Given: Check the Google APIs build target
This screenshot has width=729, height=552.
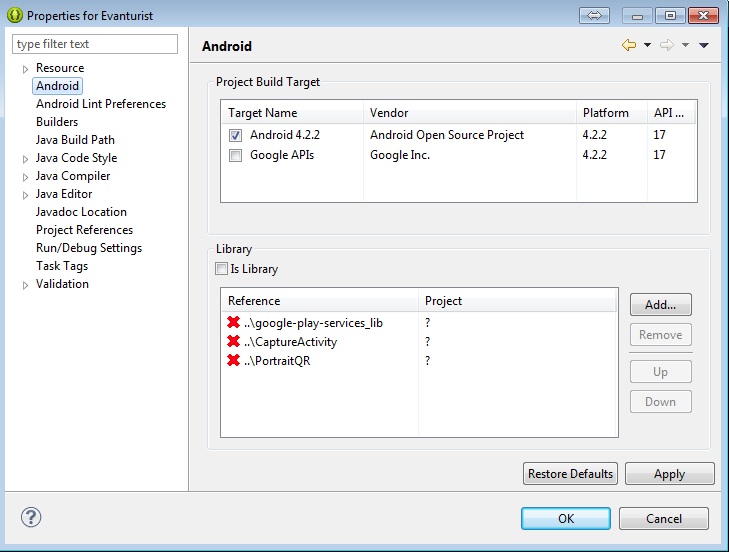Looking at the screenshot, I should pyautogui.click(x=235, y=155).
